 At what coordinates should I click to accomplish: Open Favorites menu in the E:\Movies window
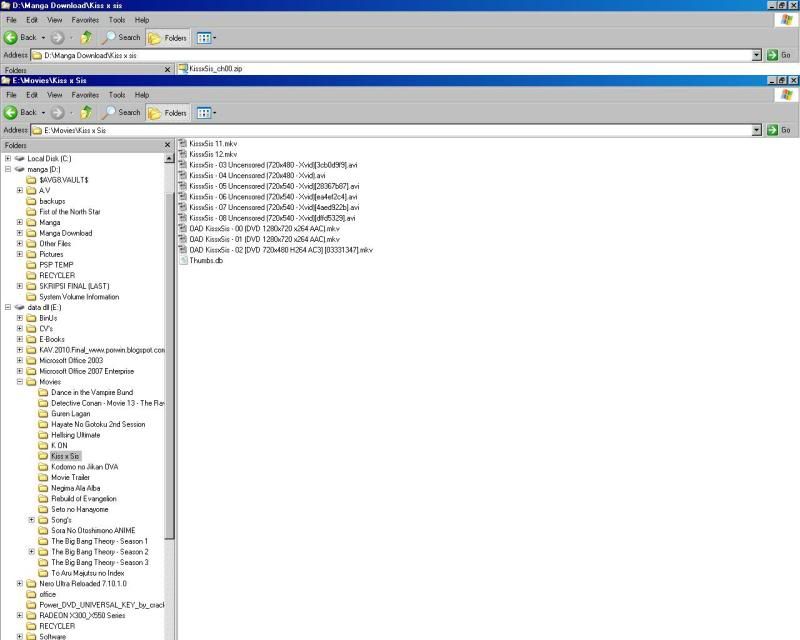point(85,94)
